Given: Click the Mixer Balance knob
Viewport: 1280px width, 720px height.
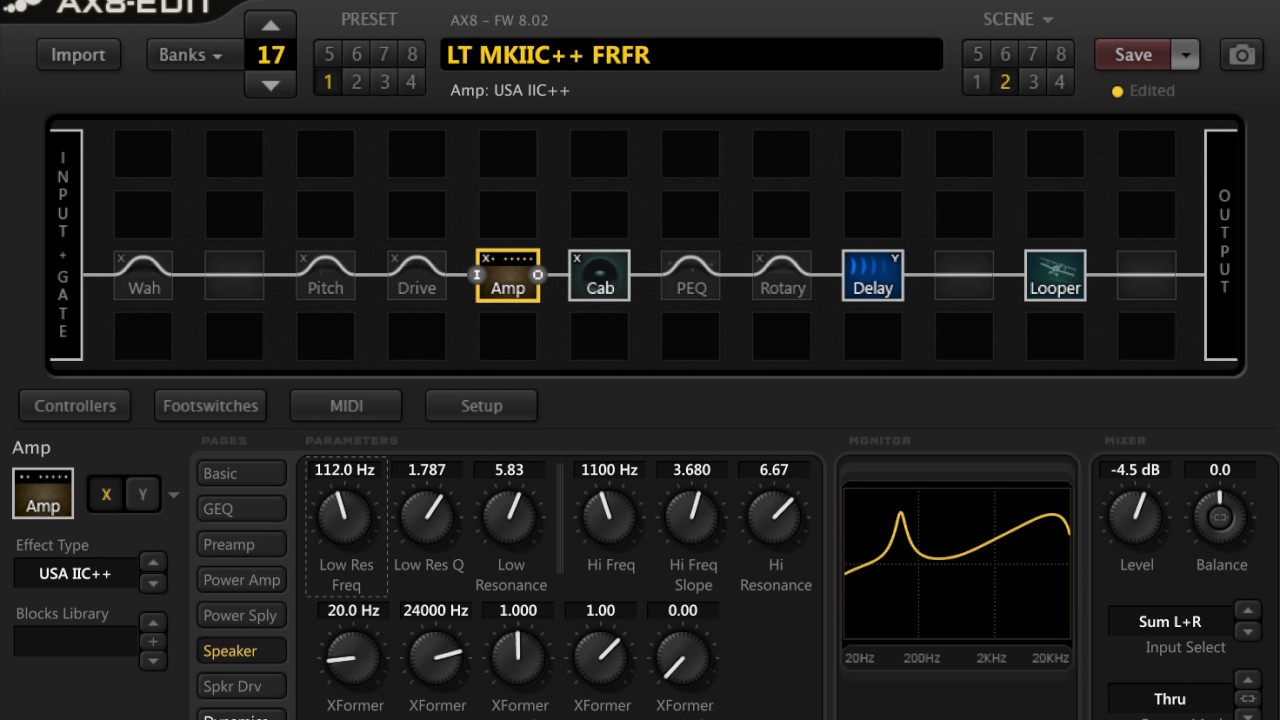Looking at the screenshot, I should (1220, 517).
